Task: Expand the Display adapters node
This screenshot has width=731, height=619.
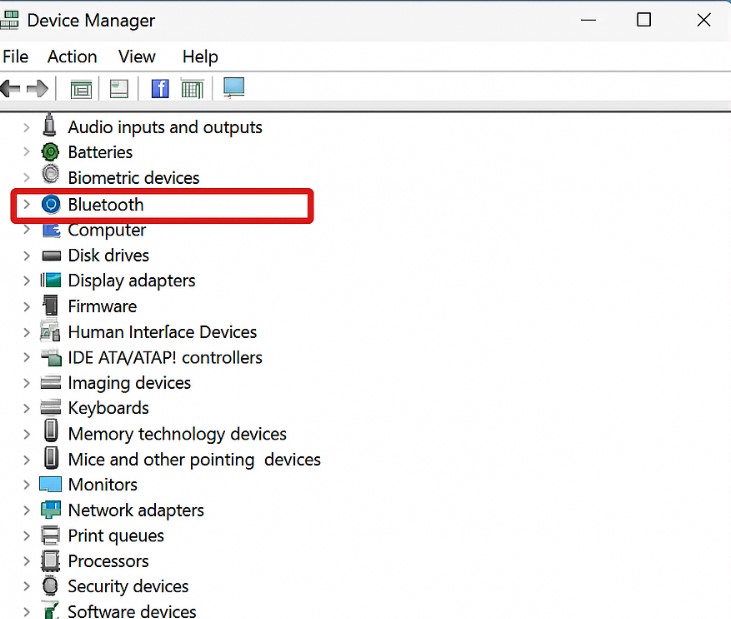Action: click(x=27, y=281)
